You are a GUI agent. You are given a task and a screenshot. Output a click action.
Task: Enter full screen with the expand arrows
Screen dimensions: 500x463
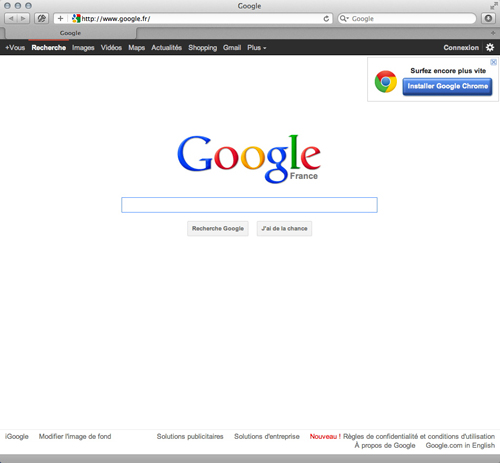click(x=493, y=6)
